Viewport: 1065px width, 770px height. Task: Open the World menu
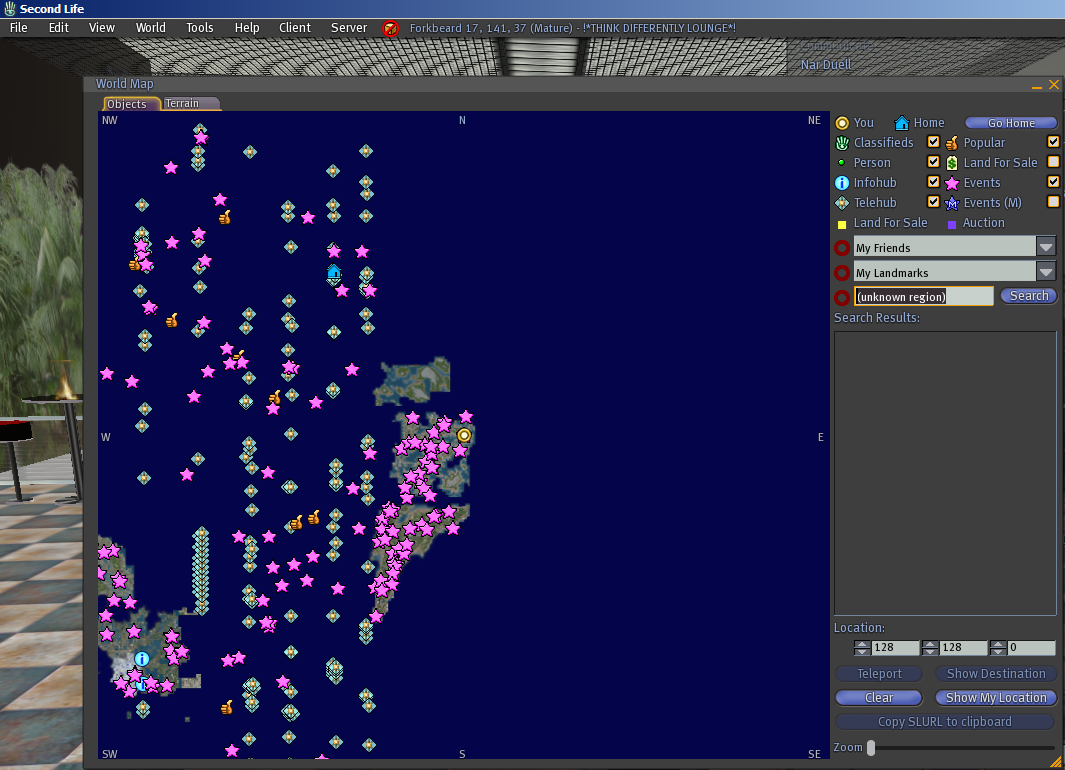tap(151, 28)
